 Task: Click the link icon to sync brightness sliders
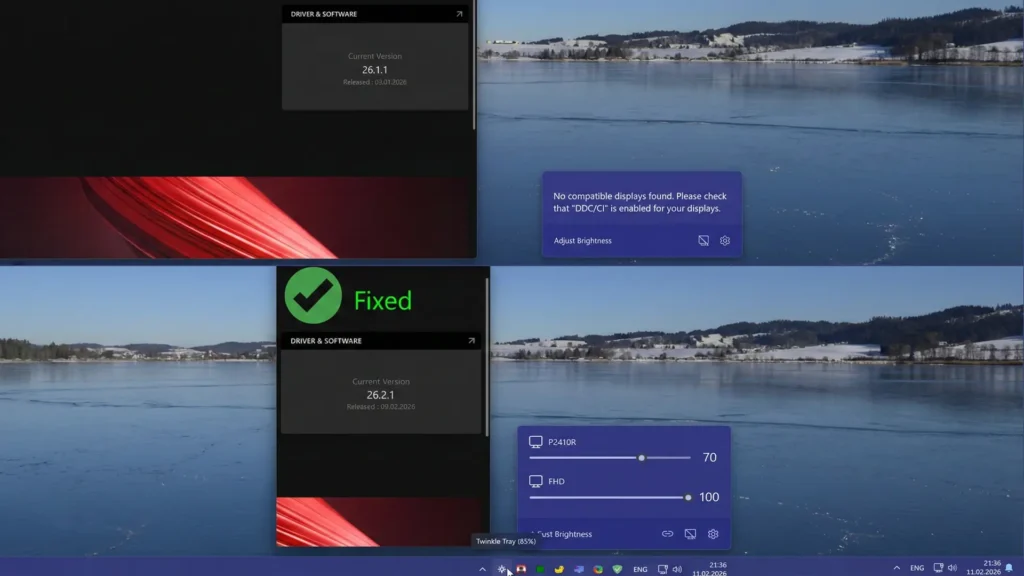pos(667,534)
